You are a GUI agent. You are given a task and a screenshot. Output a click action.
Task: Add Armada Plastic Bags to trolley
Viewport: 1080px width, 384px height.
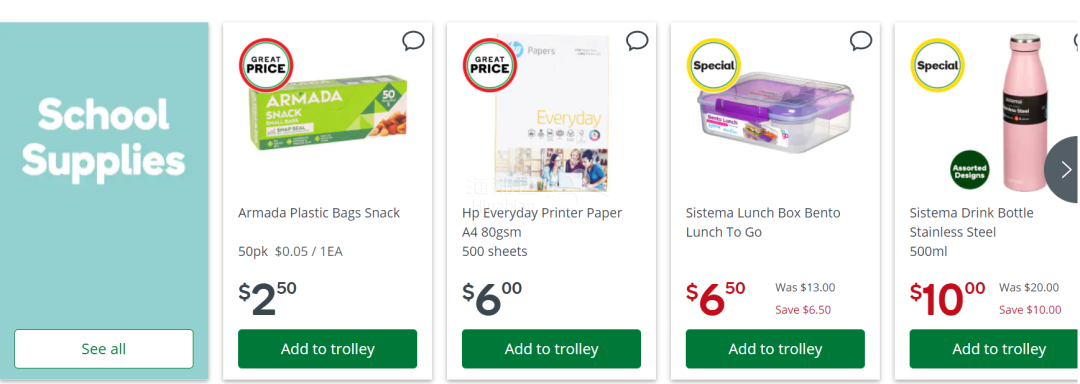coord(328,349)
